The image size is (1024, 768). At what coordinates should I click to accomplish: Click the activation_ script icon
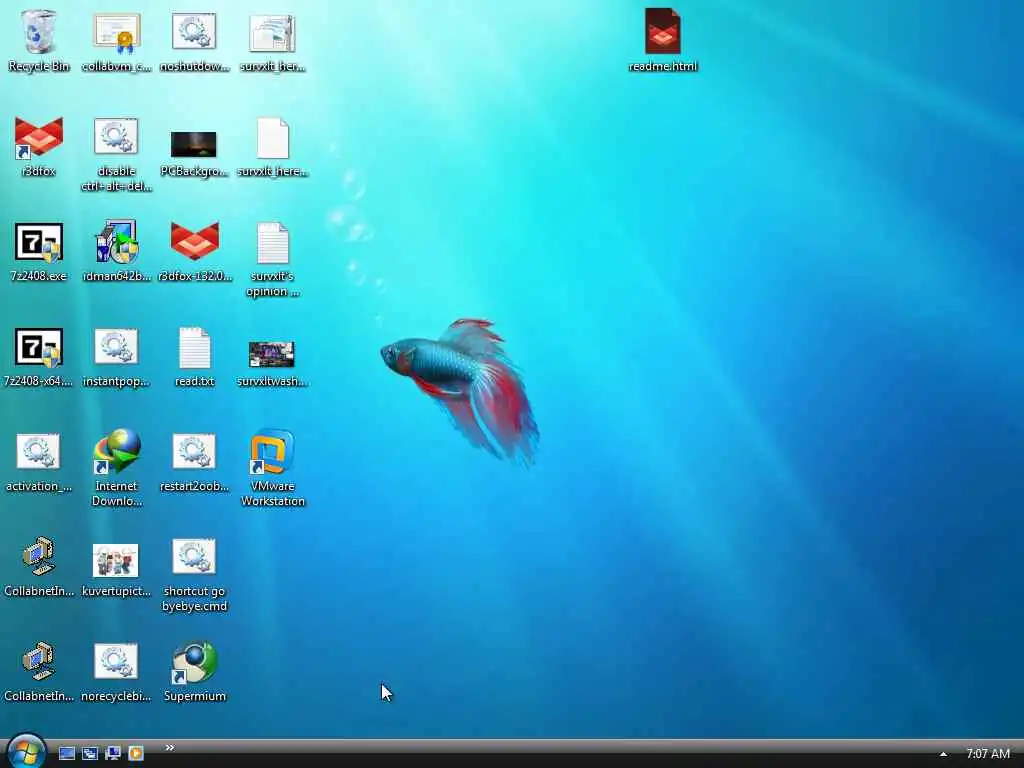click(39, 462)
